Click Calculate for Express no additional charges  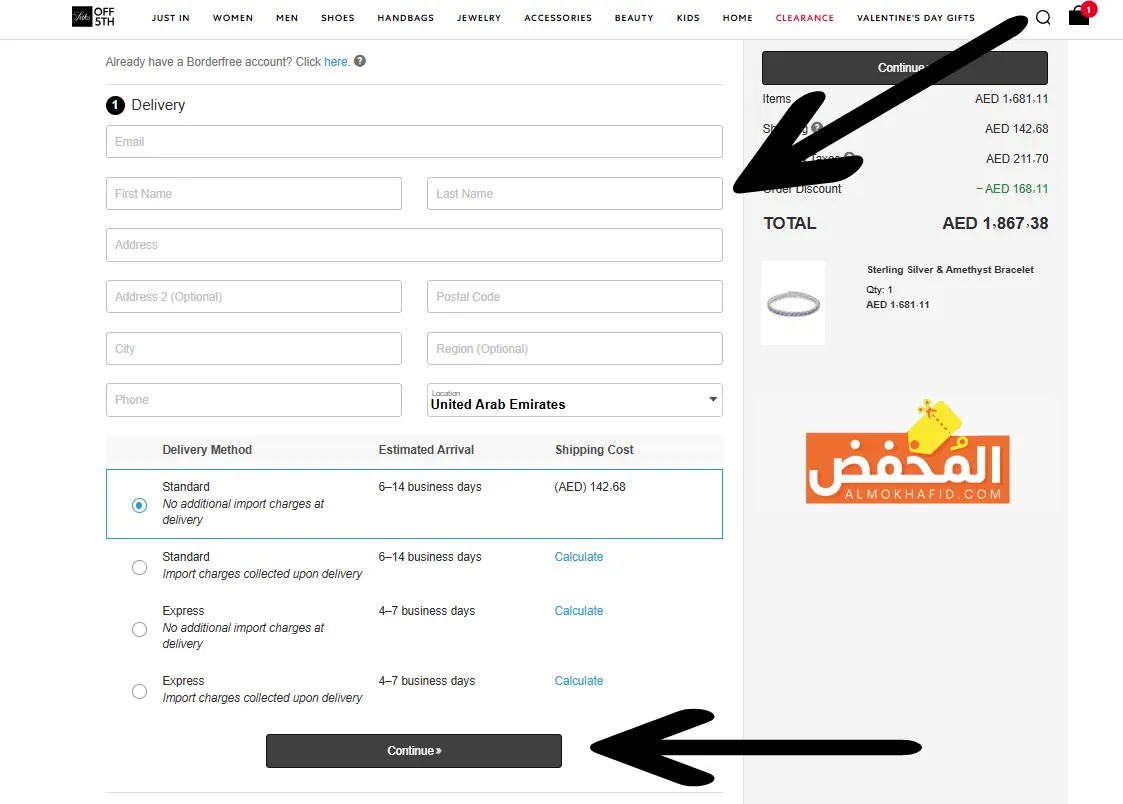[x=579, y=611]
